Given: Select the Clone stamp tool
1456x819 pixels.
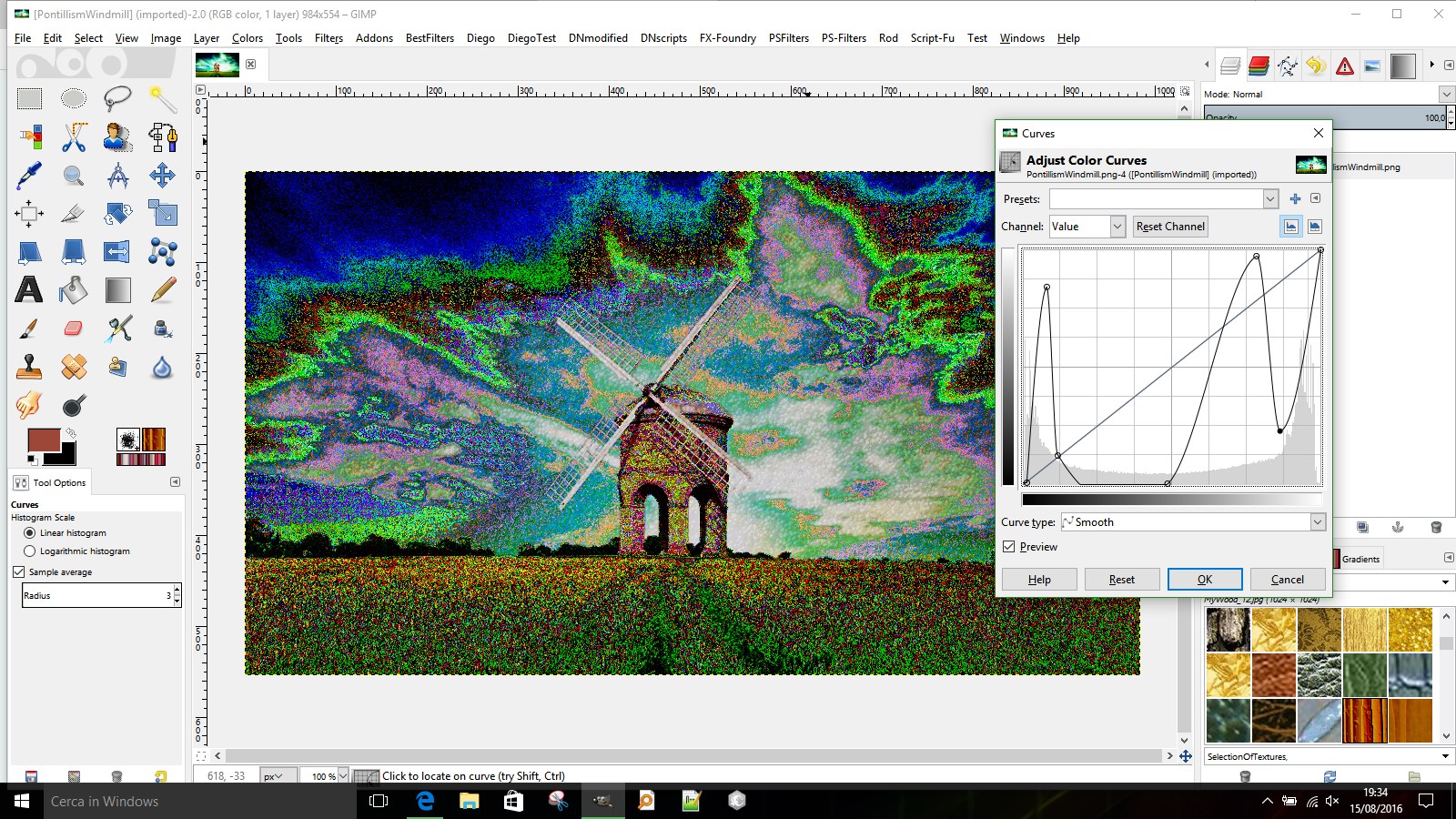Looking at the screenshot, I should tap(29, 366).
